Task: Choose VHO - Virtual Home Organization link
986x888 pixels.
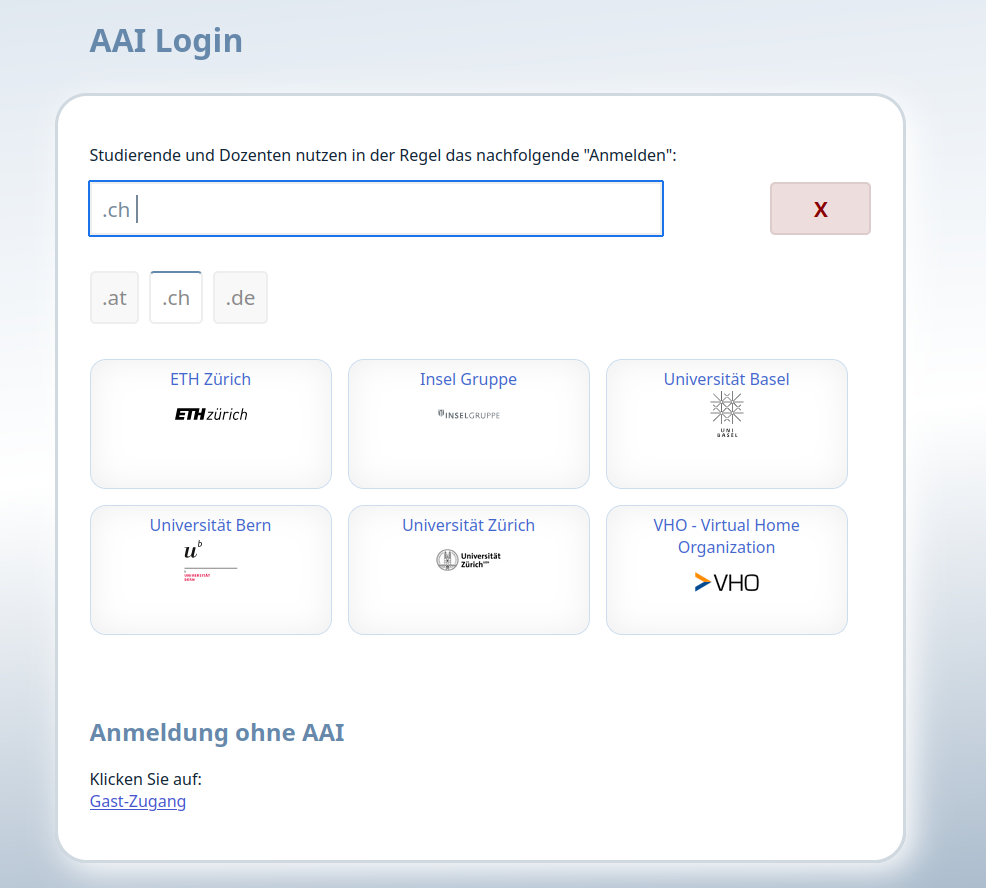Action: click(x=727, y=536)
